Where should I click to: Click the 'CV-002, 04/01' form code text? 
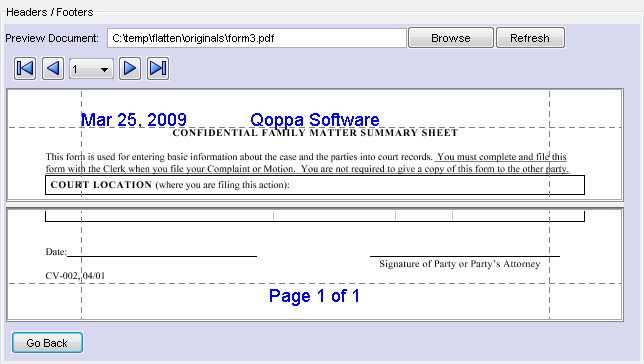point(75,276)
